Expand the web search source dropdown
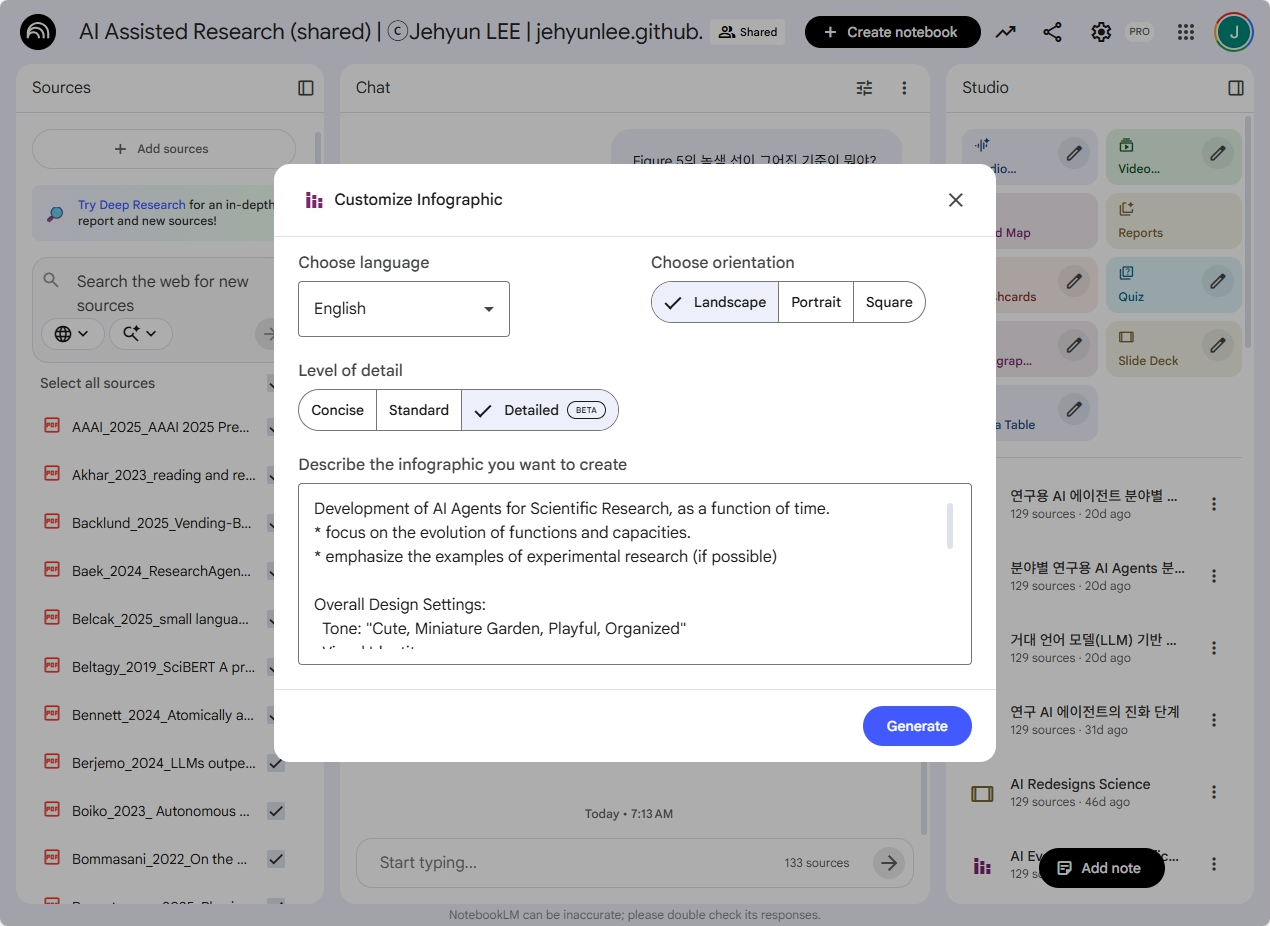 (73, 334)
